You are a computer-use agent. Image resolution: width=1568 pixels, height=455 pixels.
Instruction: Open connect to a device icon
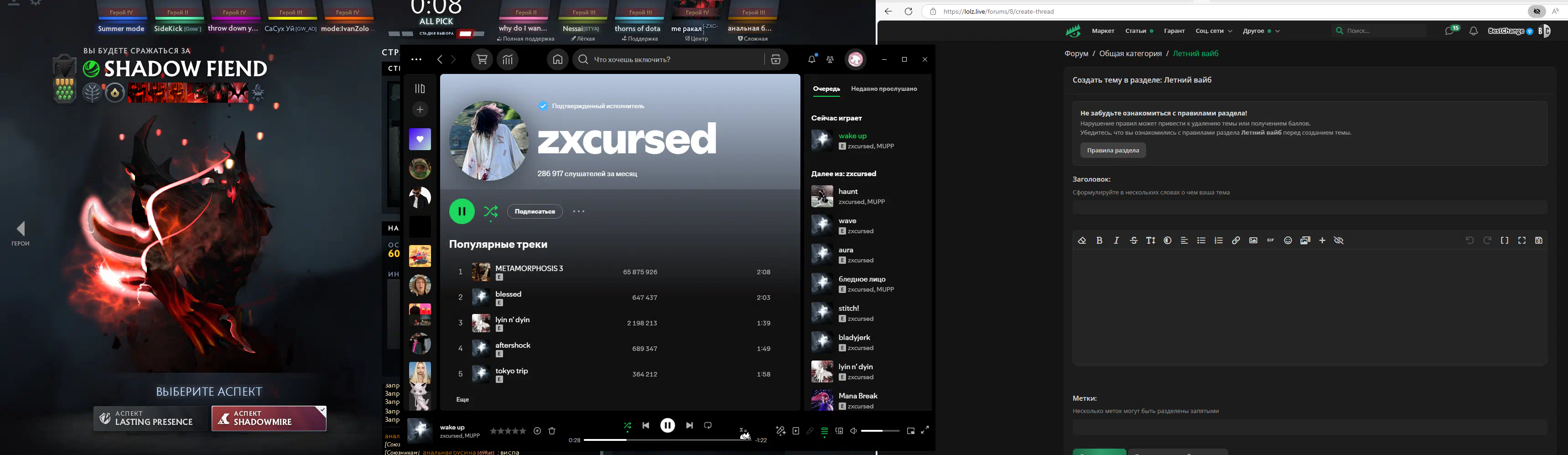coord(839,431)
